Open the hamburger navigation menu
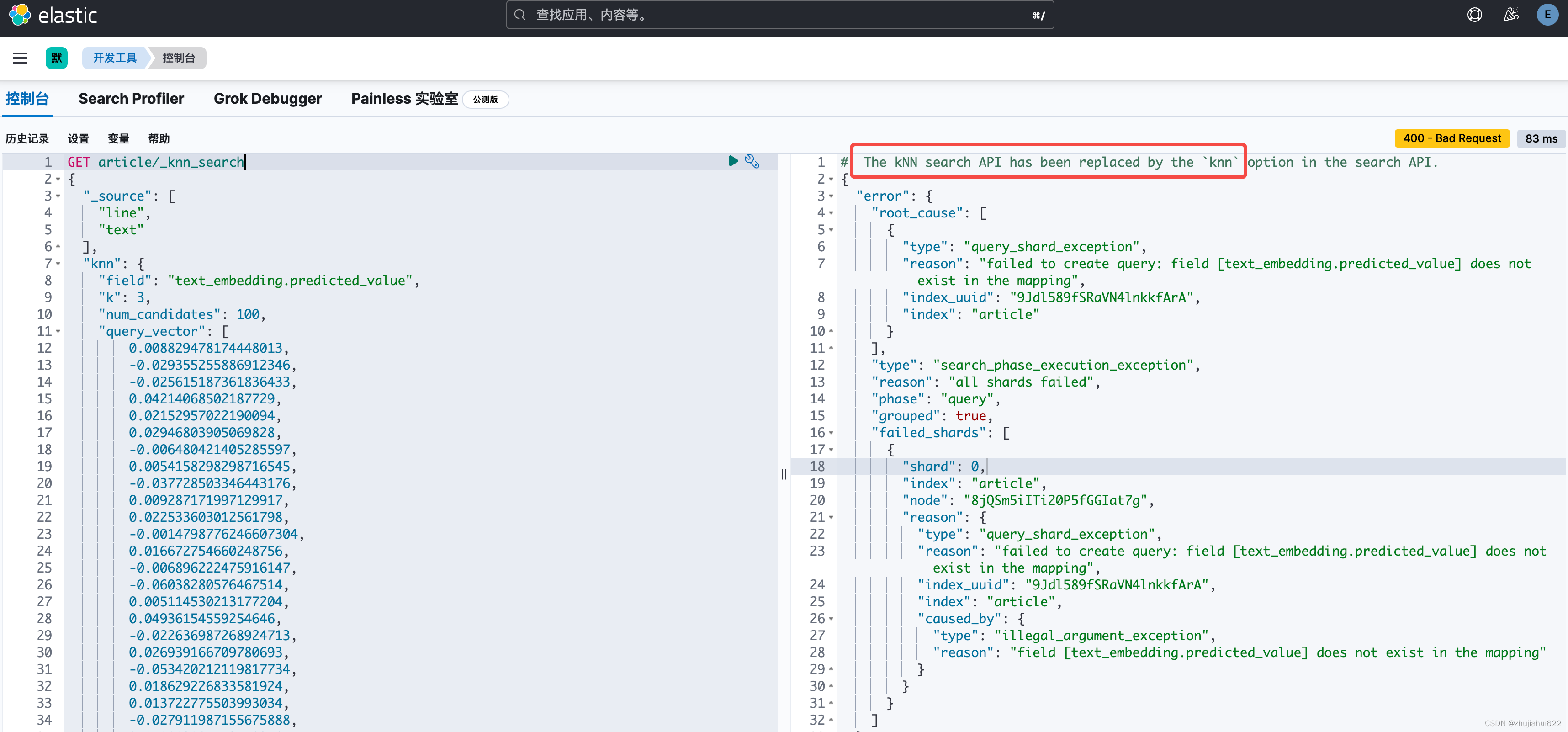 click(20, 58)
